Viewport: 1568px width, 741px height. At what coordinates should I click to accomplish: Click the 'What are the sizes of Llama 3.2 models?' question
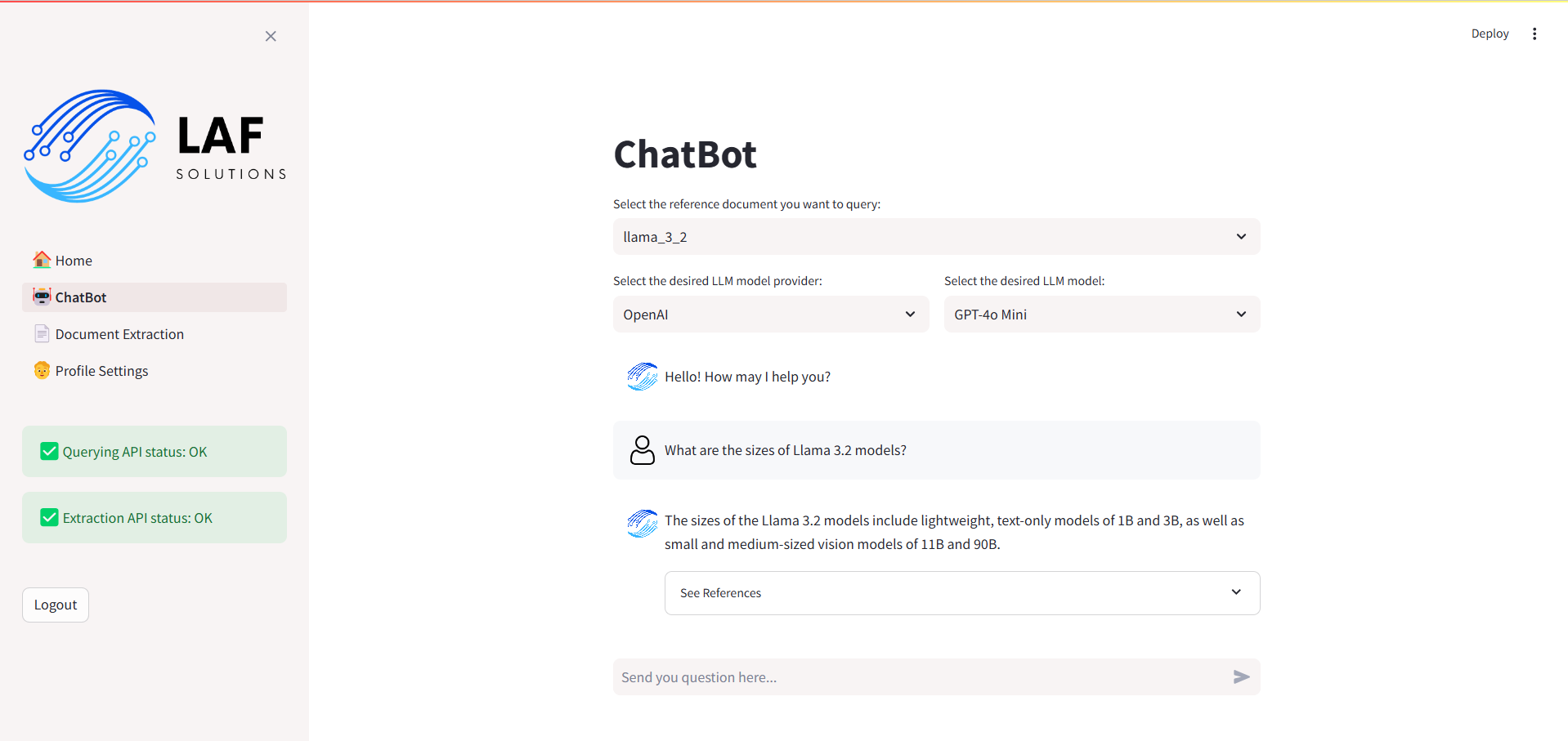tap(785, 450)
